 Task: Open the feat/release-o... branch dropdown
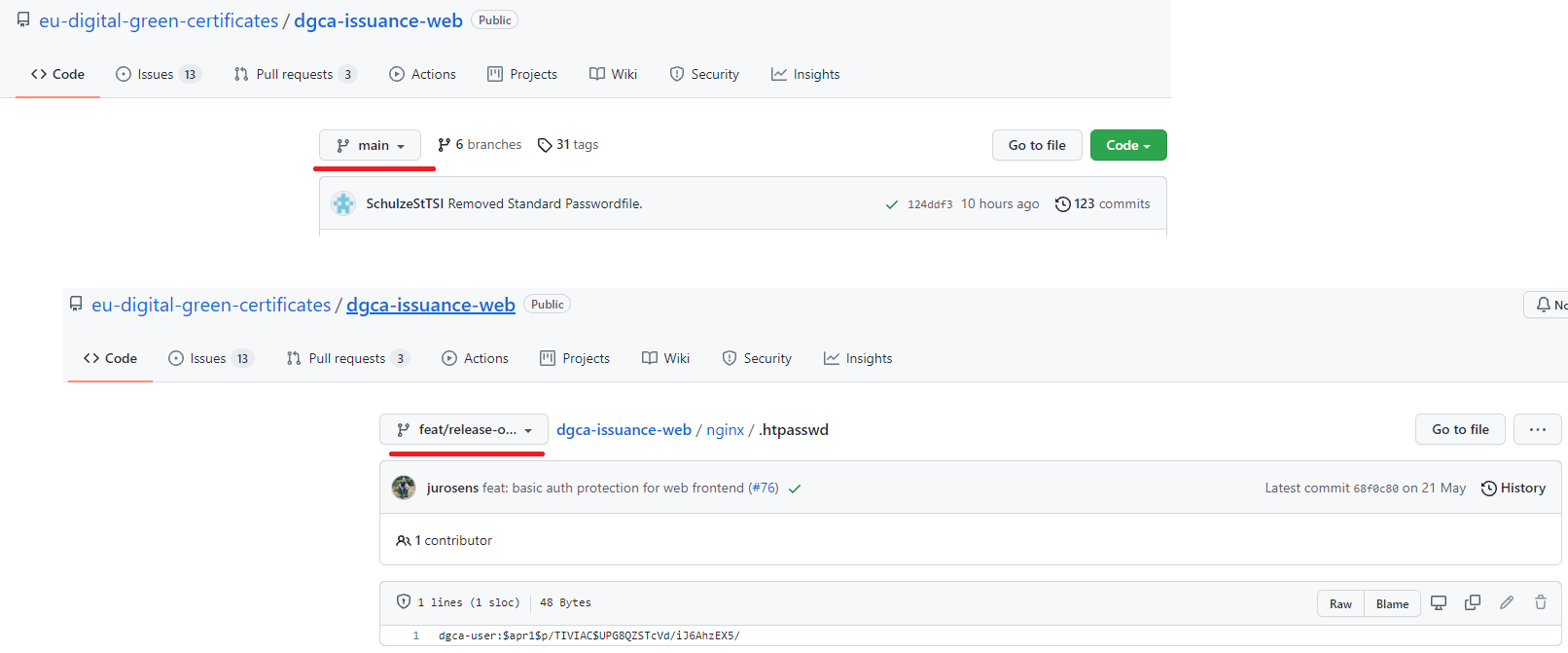464,429
